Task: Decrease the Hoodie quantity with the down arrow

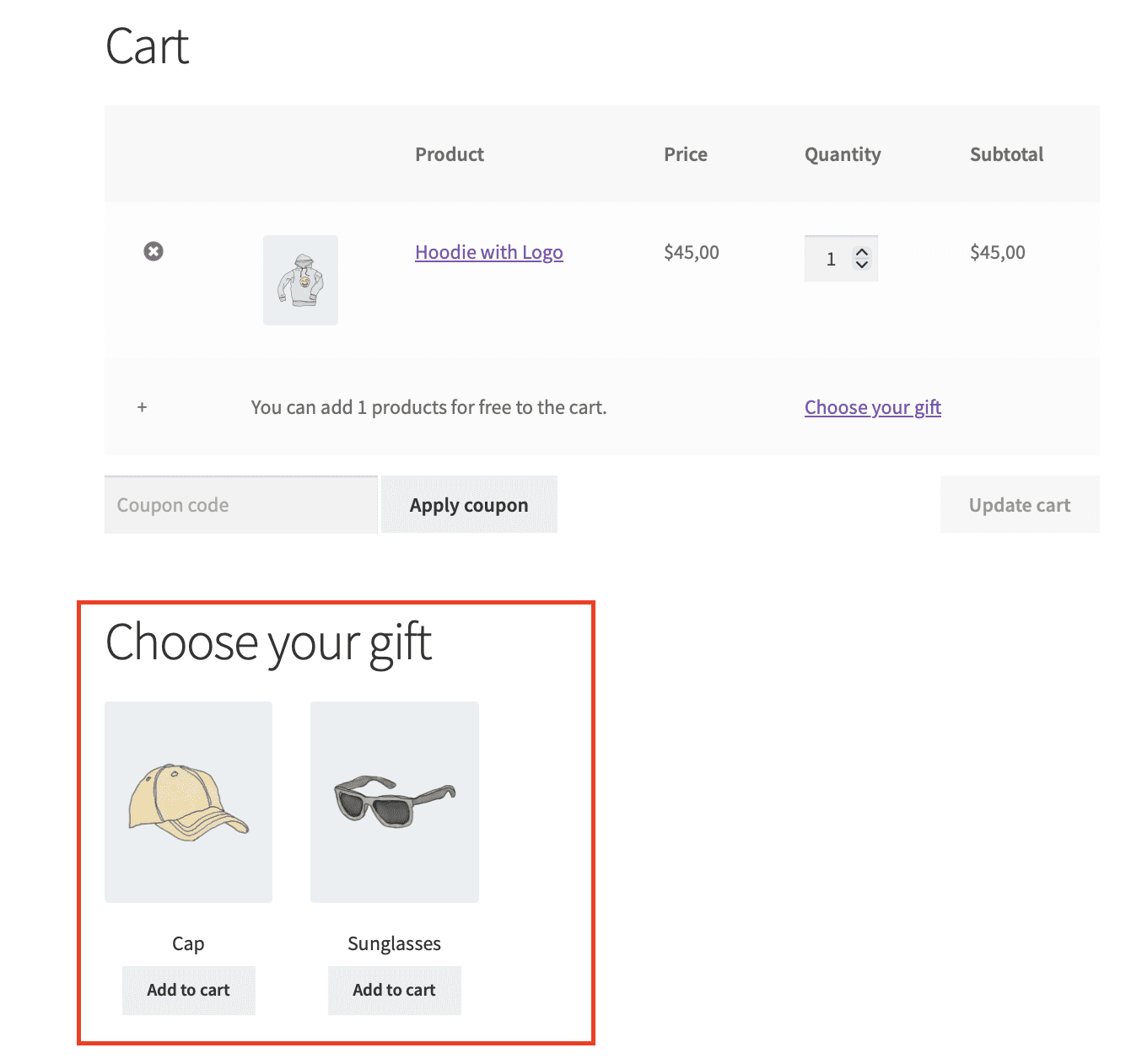Action: [860, 266]
